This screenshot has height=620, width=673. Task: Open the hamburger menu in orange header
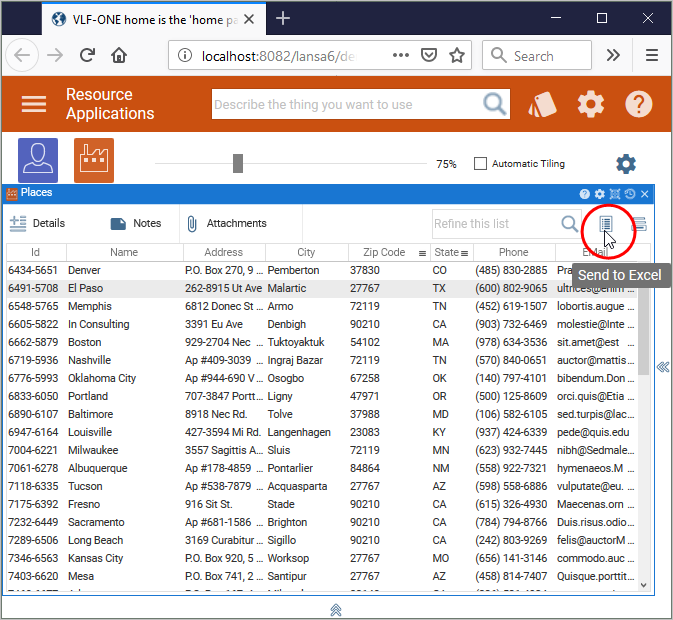click(34, 104)
